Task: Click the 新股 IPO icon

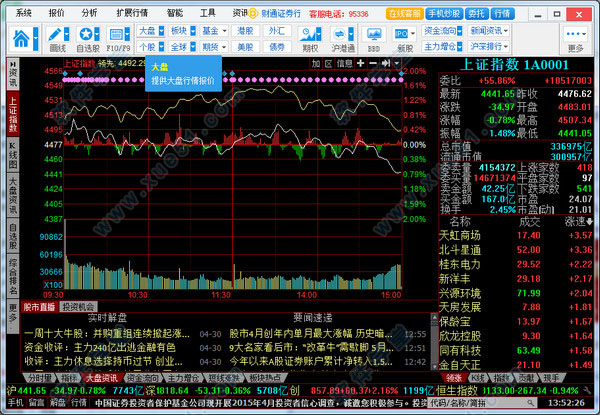Action: tap(401, 34)
